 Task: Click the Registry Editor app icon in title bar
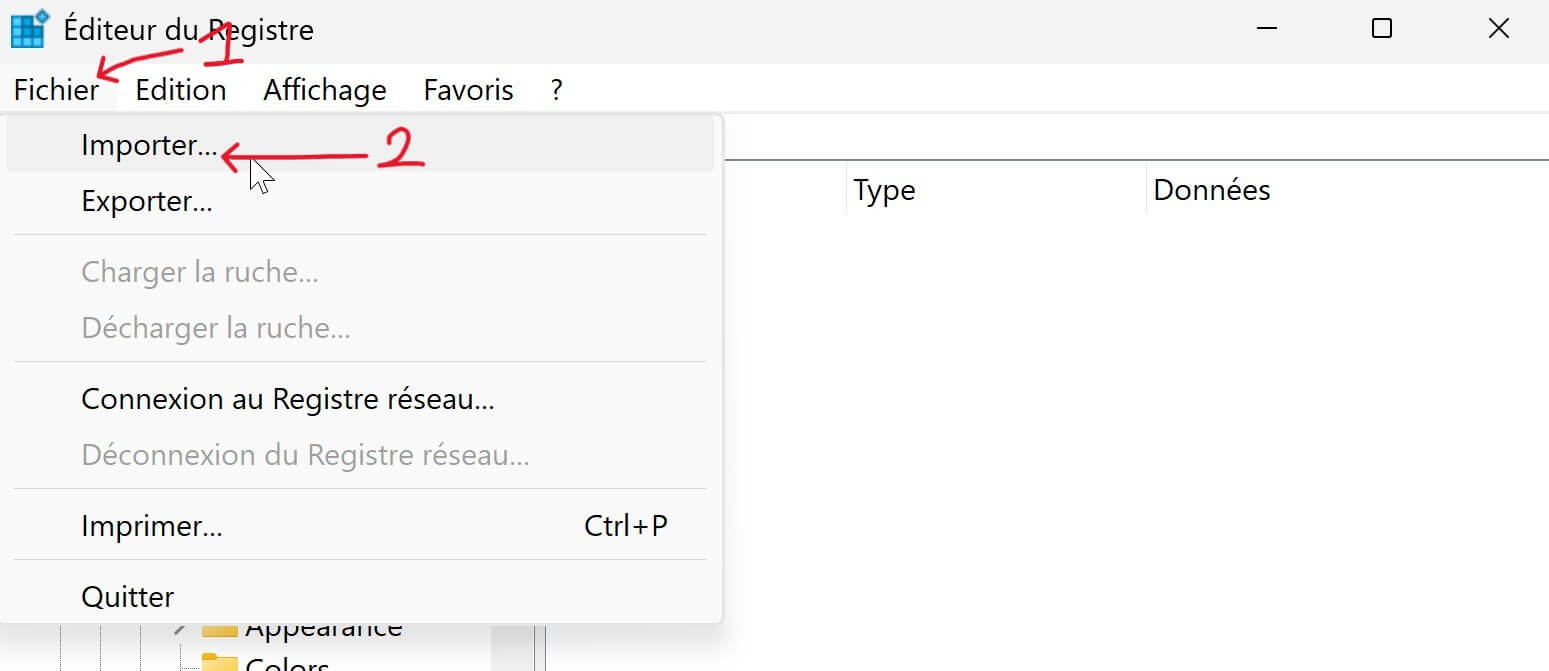tap(29, 29)
